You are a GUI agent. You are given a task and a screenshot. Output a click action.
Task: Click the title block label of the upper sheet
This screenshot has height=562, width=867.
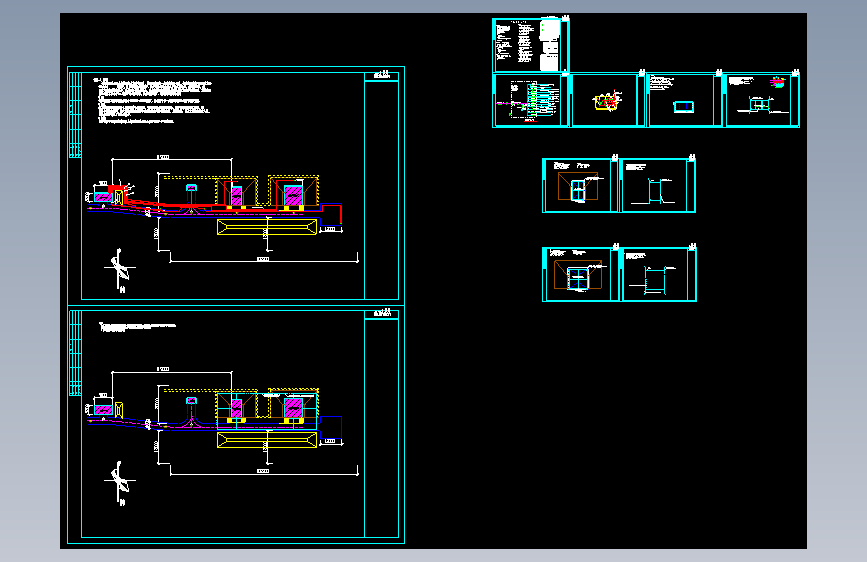pos(382,75)
